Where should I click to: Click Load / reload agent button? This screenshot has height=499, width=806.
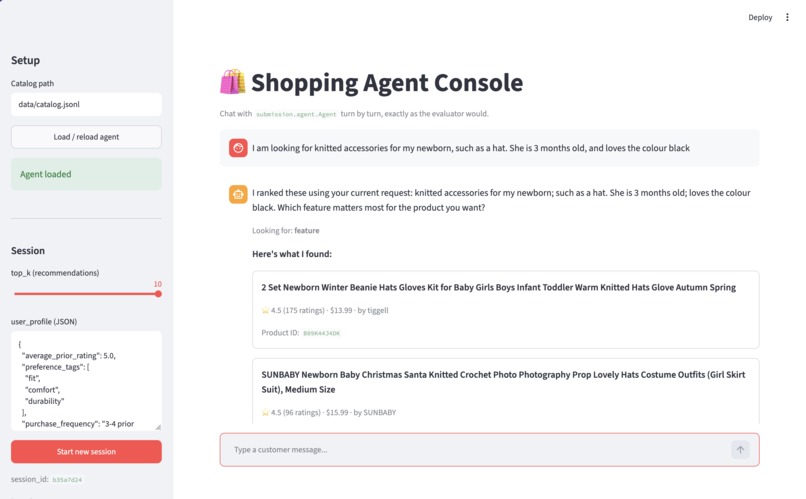(x=86, y=137)
